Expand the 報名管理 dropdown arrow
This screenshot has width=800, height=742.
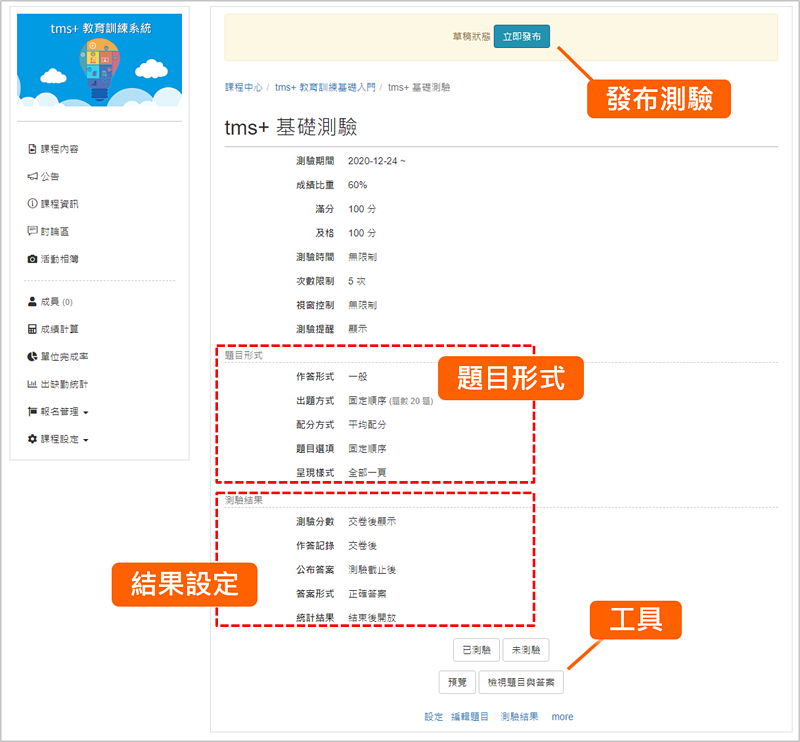pyautogui.click(x=86, y=412)
